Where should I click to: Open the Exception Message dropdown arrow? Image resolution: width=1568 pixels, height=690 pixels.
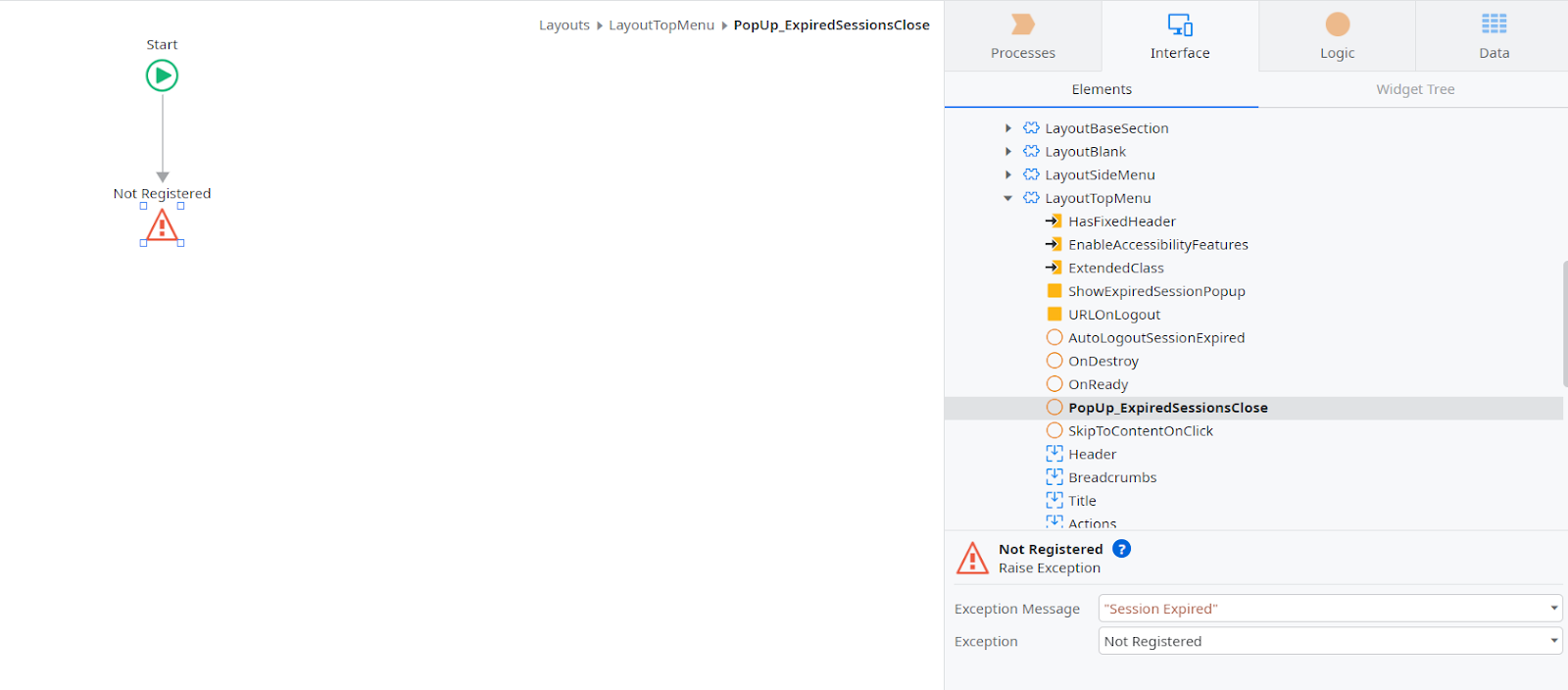click(1553, 608)
